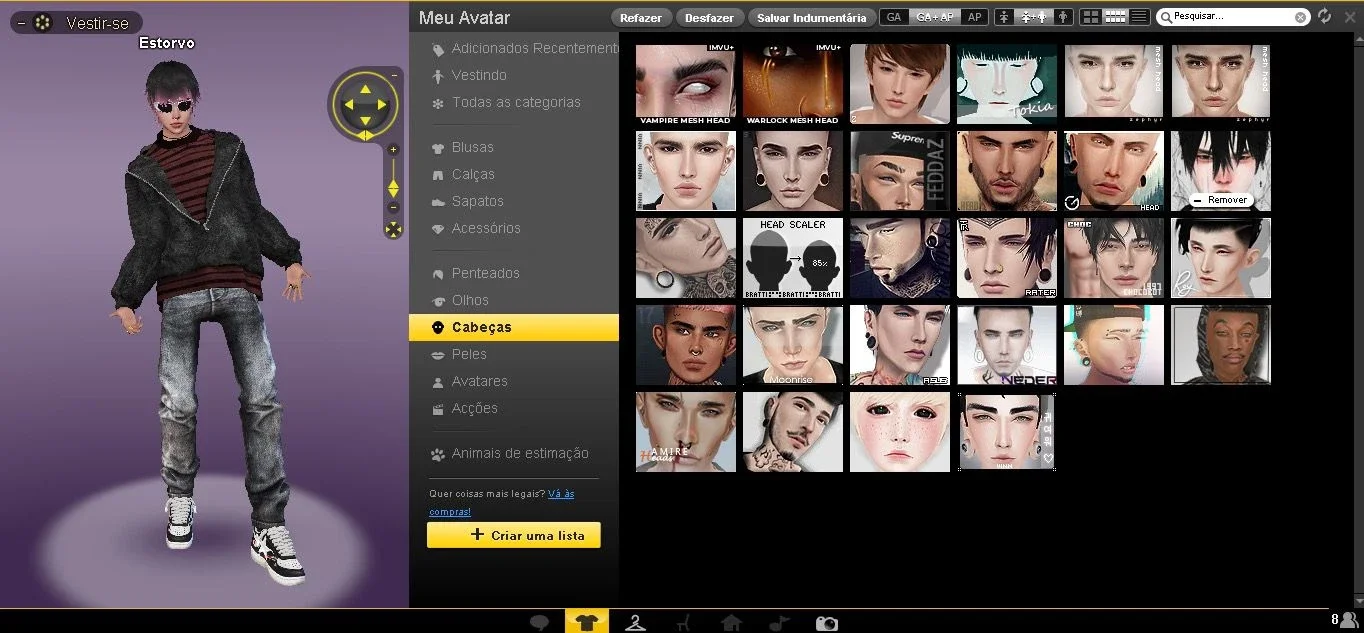The image size is (1364, 633).
Task: Click Salvar Indumentária button
Action: pos(811,17)
